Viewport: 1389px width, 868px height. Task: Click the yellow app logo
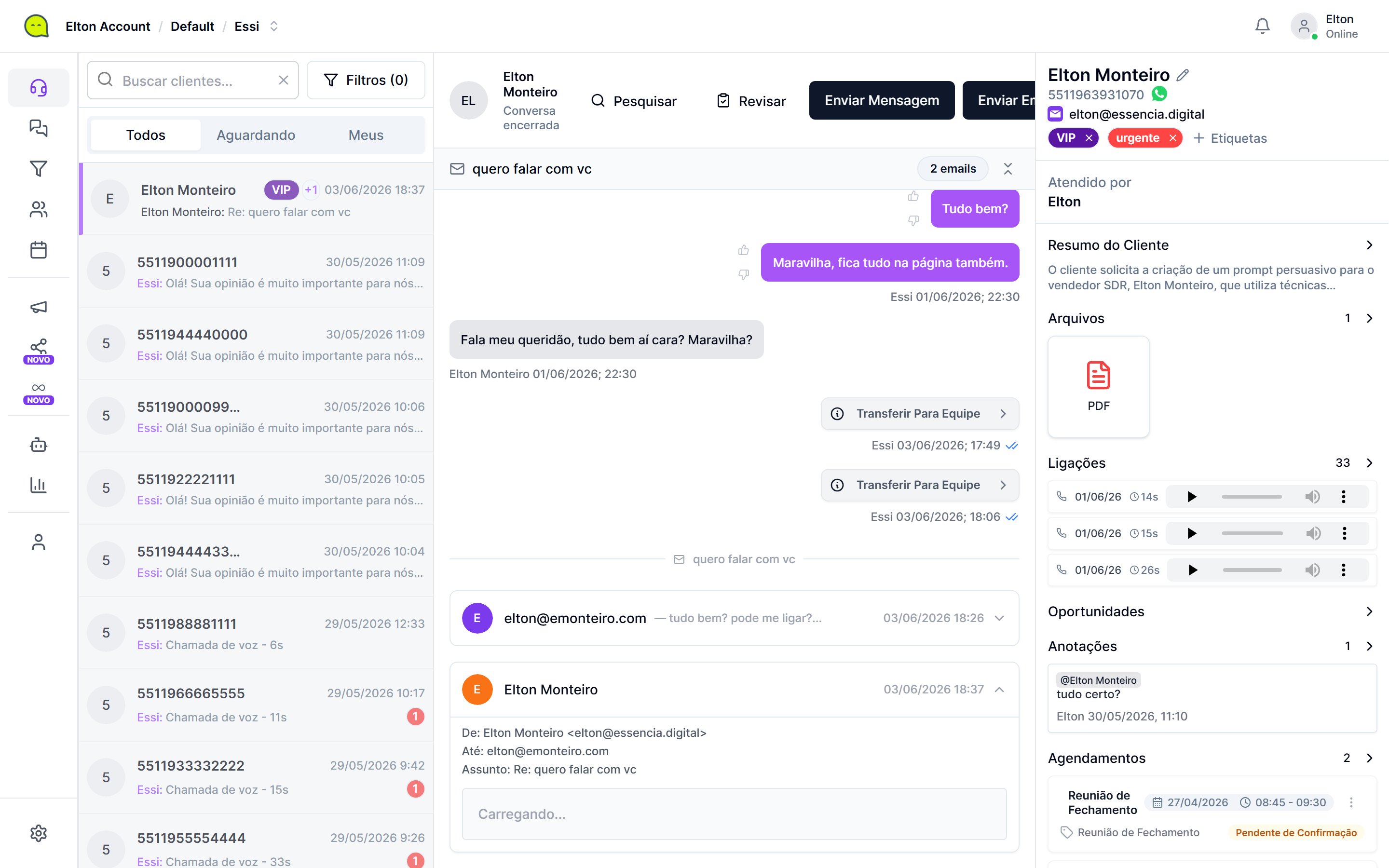coord(36,27)
